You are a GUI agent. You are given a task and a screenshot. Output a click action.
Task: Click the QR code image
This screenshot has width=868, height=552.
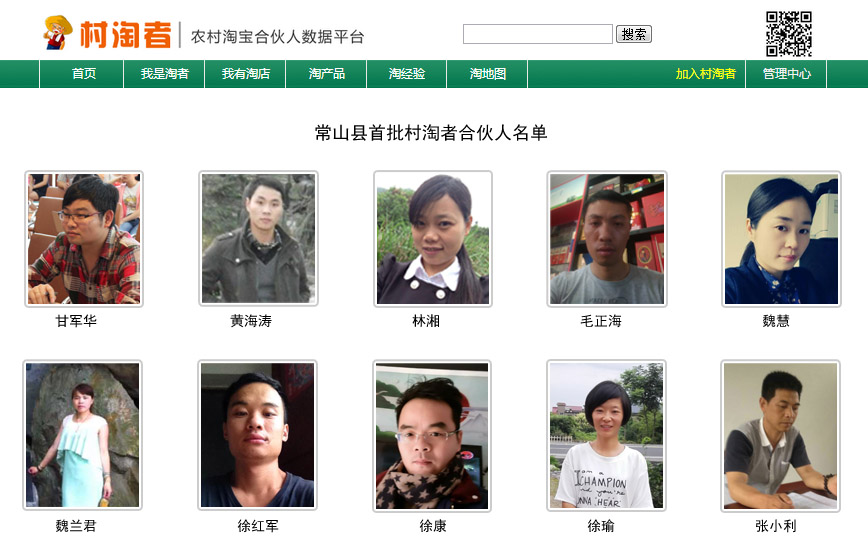pos(789,34)
